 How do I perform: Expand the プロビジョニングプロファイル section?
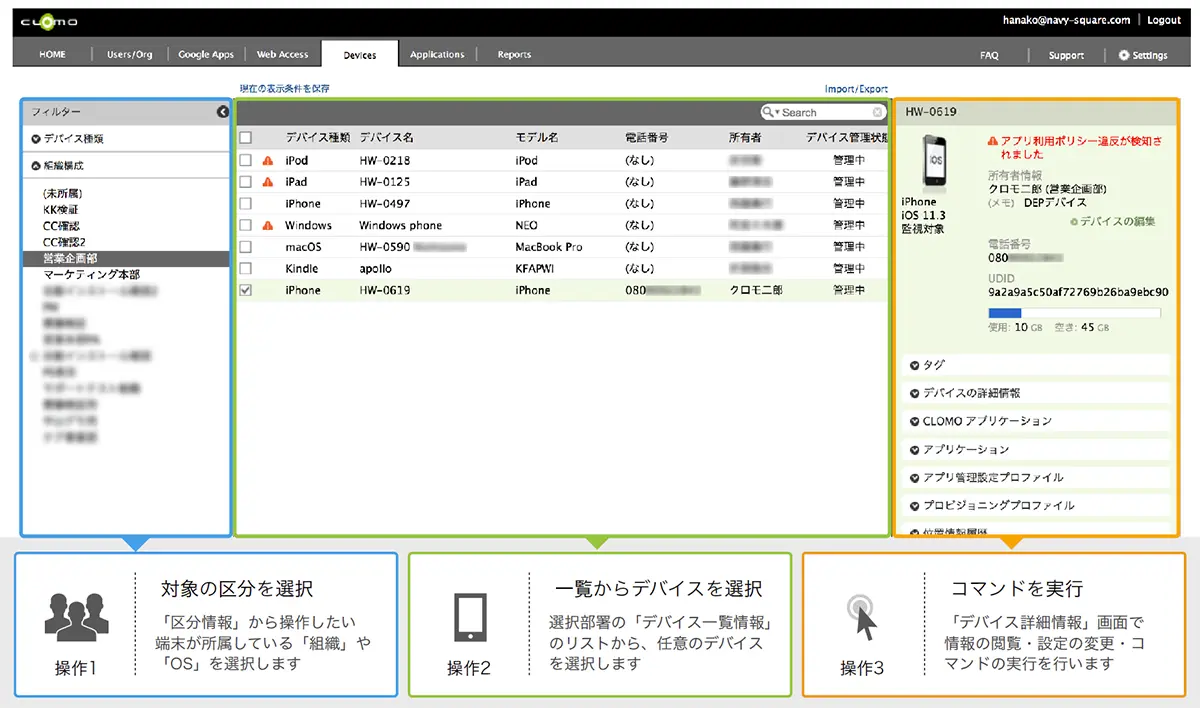[x=1035, y=505]
